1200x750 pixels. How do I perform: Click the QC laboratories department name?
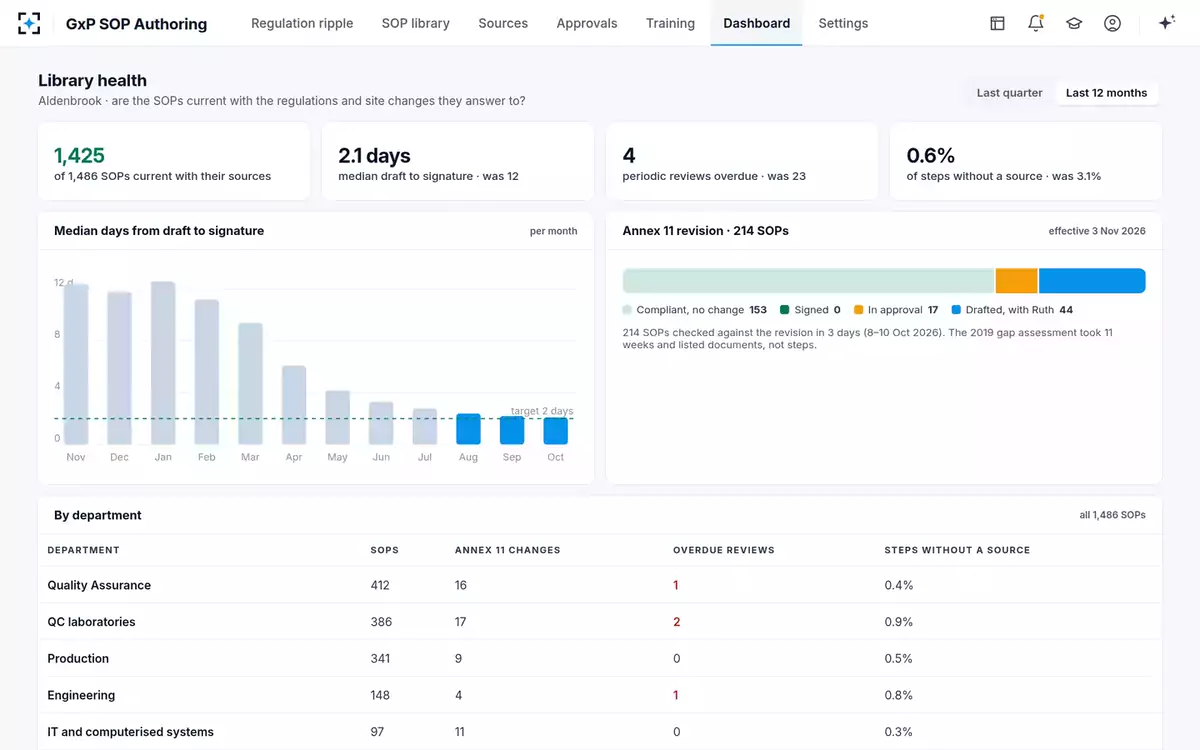(x=91, y=622)
